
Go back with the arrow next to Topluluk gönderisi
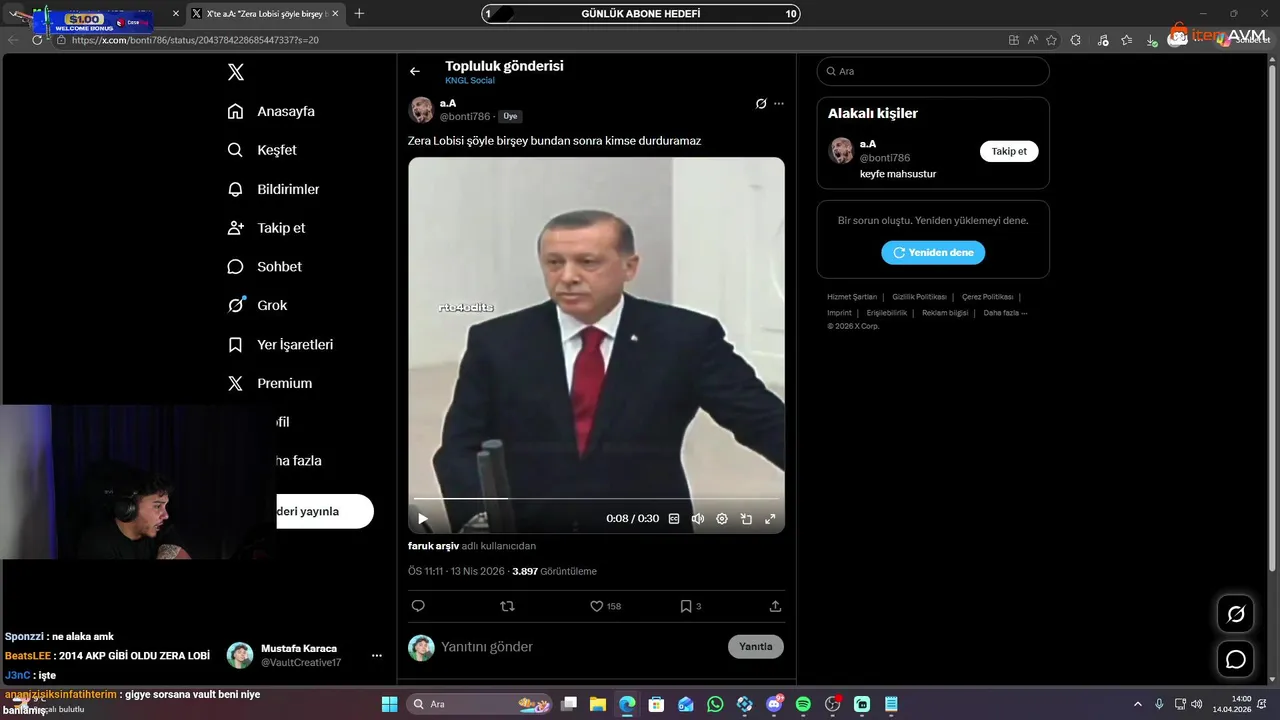(415, 71)
